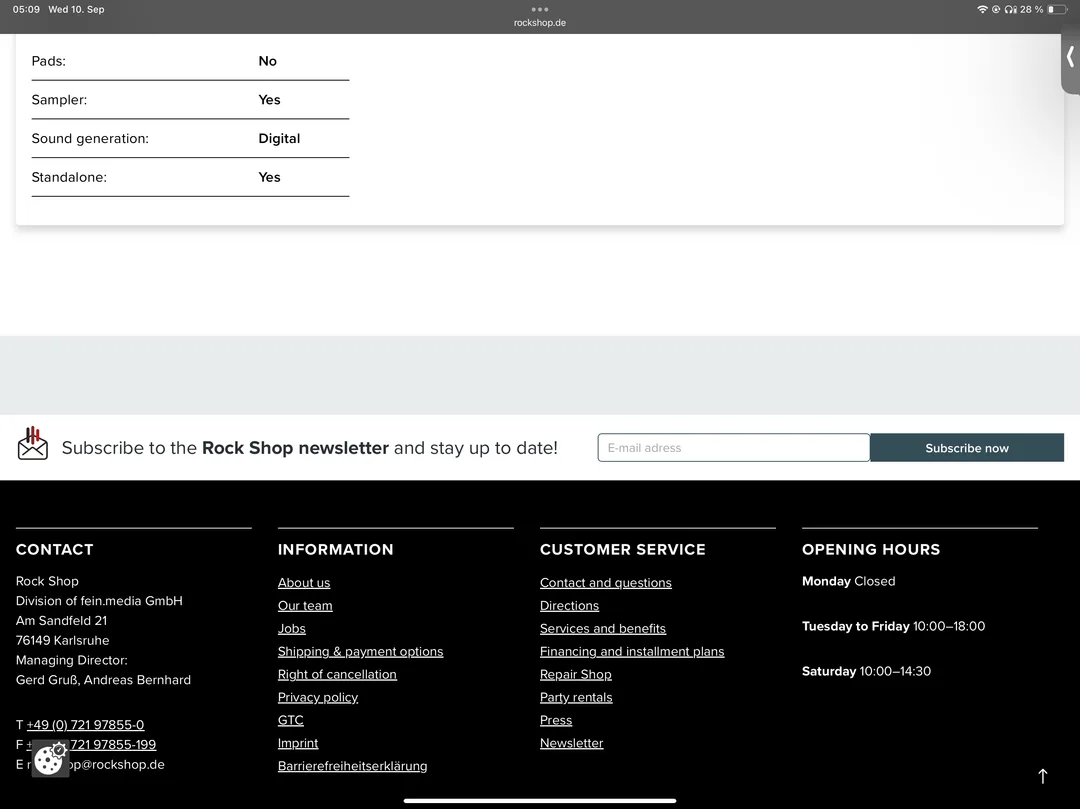Click the newsletter envelope icon
Image resolution: width=1080 pixels, height=809 pixels.
click(32, 447)
